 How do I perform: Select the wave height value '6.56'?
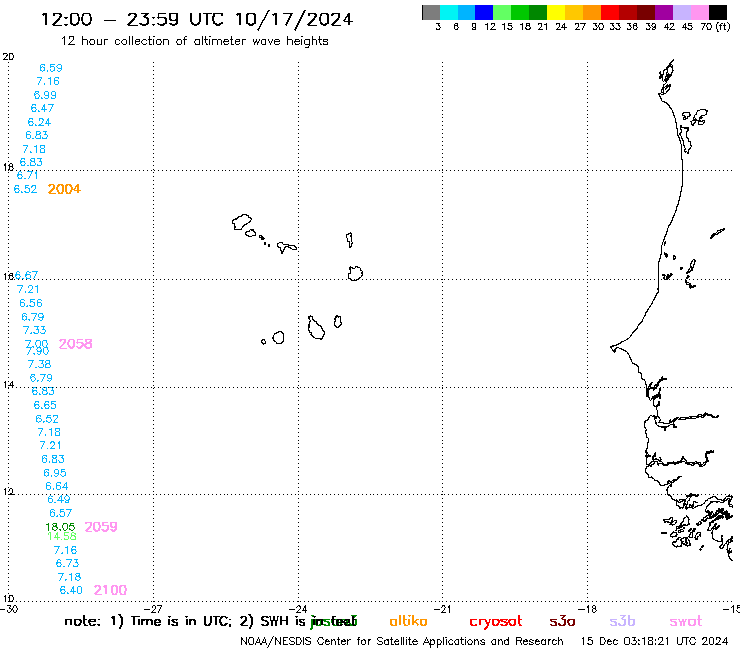[x=31, y=303]
